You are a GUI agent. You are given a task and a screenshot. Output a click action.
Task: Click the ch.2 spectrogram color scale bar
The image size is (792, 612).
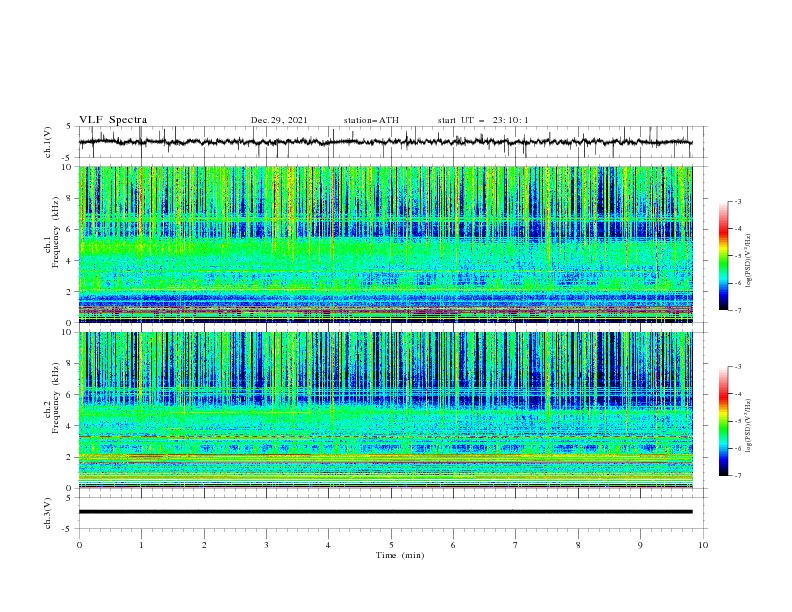(x=723, y=421)
